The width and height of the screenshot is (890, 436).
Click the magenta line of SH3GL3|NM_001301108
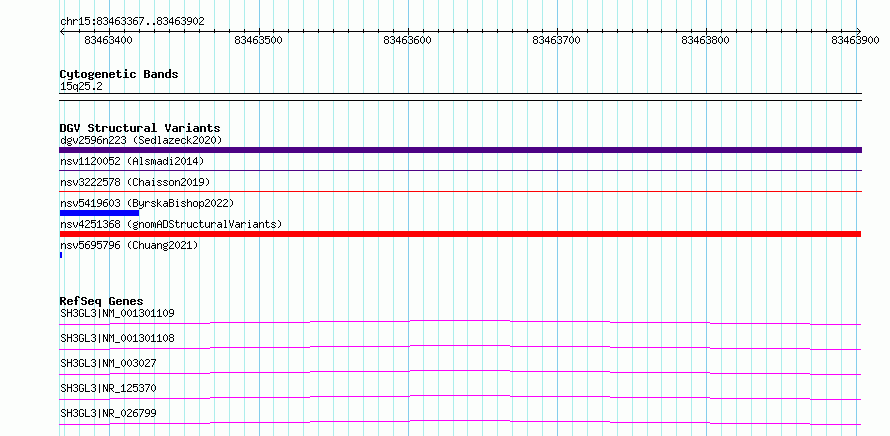(460, 347)
